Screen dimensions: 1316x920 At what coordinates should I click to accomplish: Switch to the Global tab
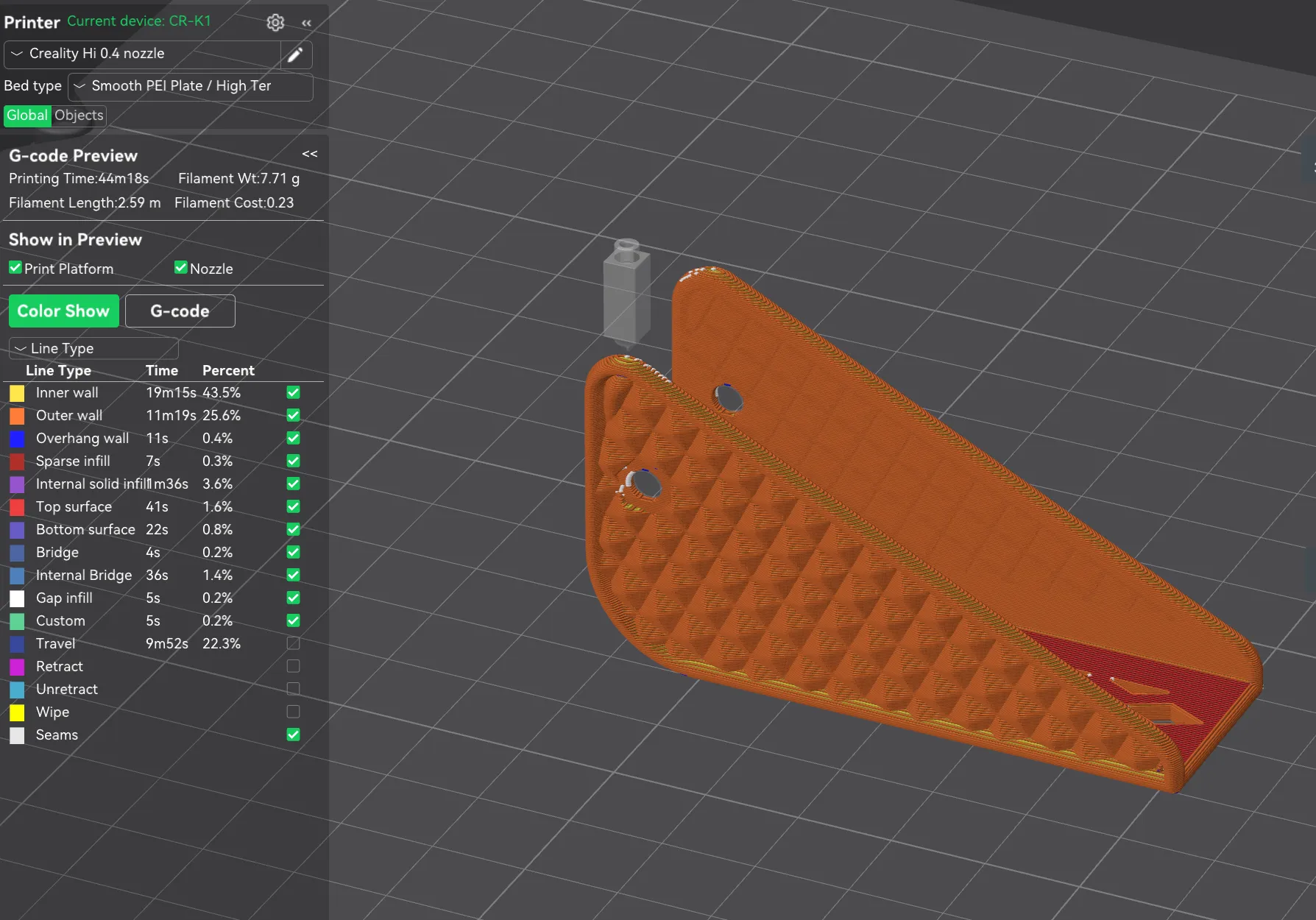pyautogui.click(x=27, y=116)
